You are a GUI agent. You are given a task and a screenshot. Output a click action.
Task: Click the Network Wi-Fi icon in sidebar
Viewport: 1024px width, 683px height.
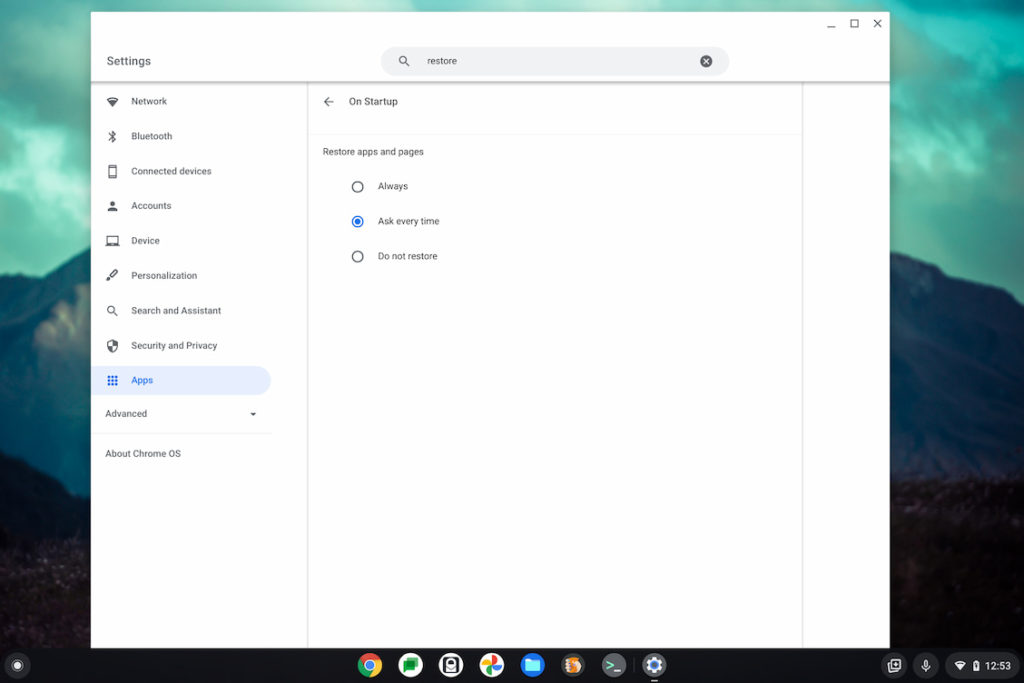coord(112,102)
